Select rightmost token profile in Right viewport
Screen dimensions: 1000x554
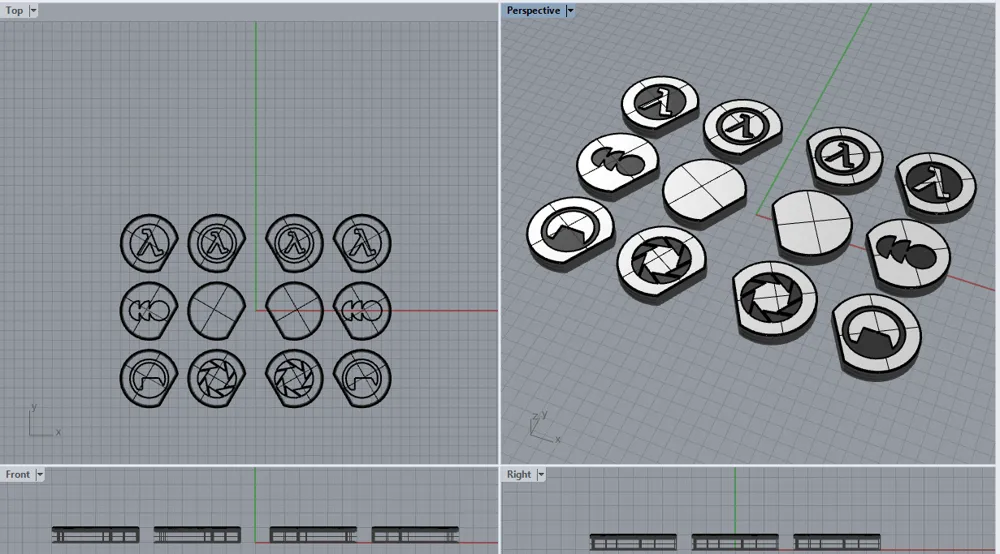point(837,542)
